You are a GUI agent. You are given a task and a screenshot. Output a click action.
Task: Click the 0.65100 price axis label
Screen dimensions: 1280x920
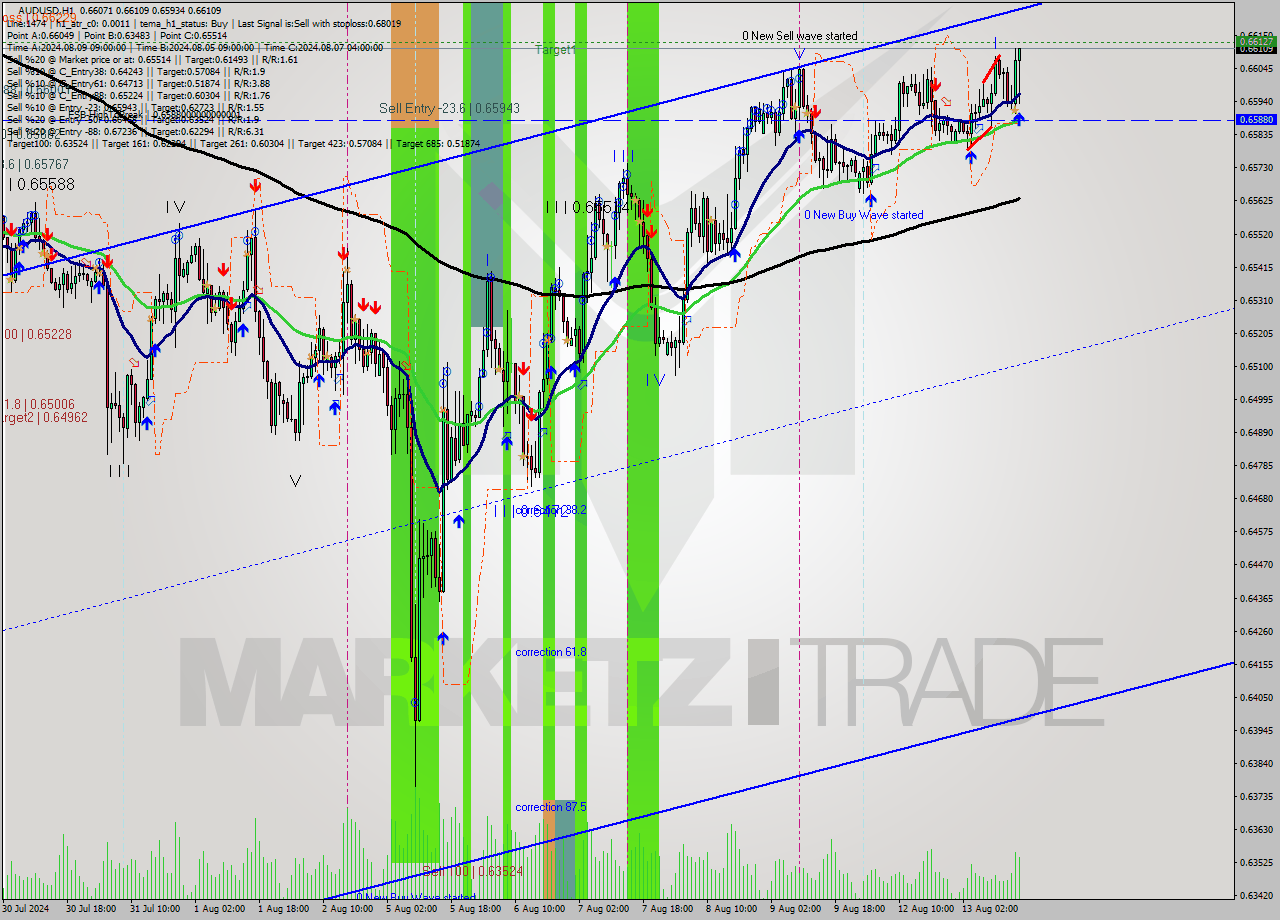[x=1257, y=367]
